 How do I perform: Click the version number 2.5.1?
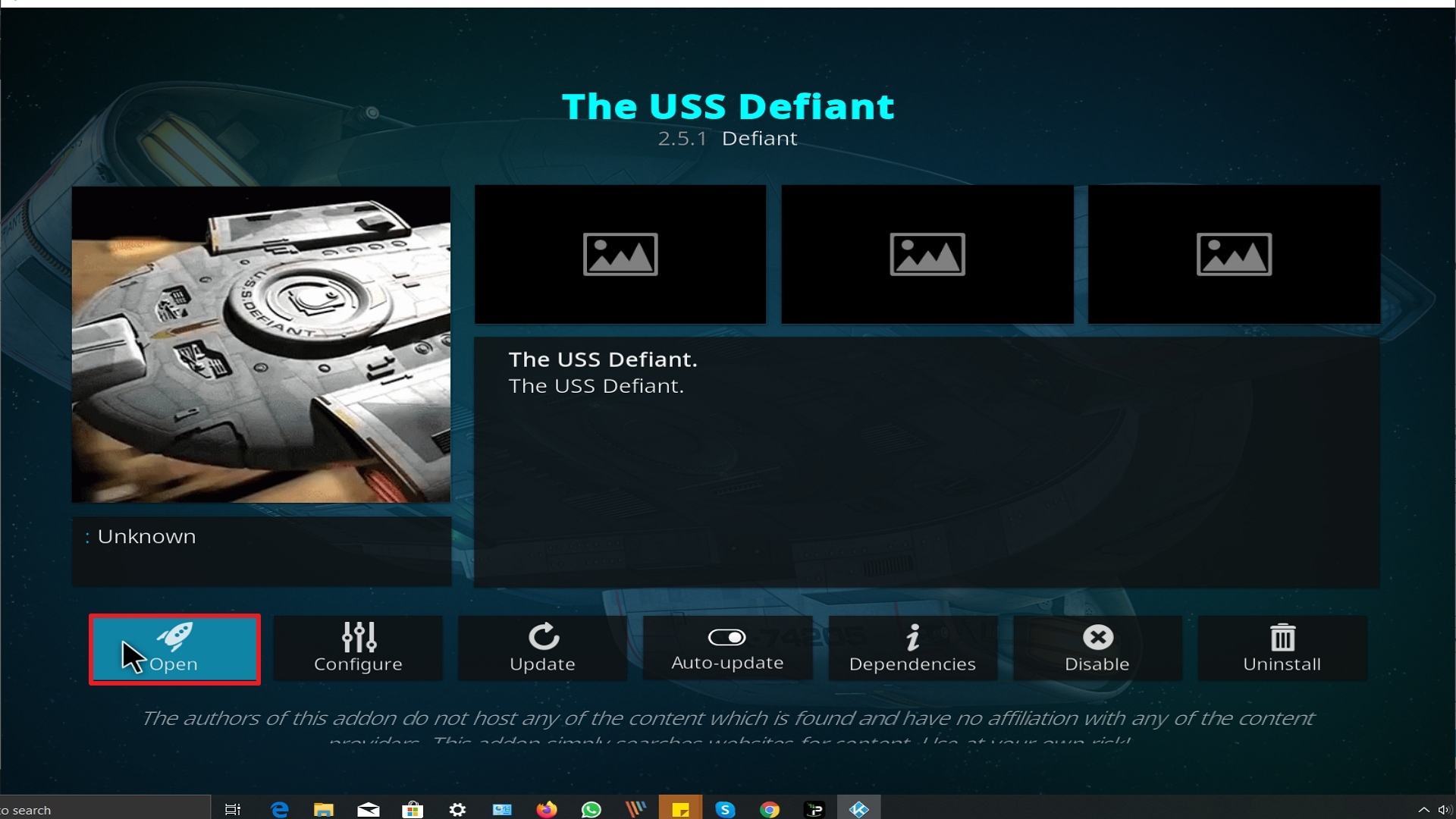tap(682, 139)
